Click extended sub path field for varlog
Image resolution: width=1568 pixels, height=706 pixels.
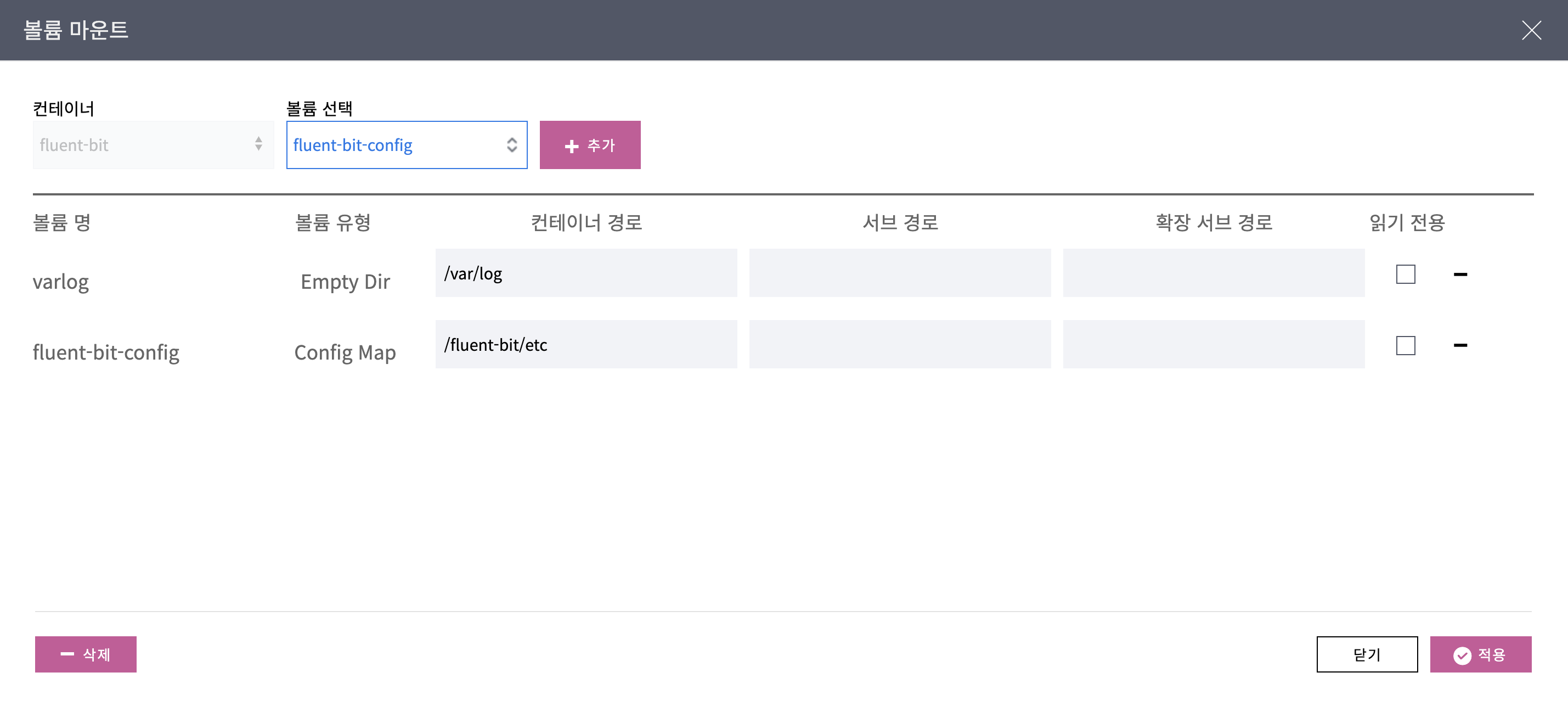tap(1213, 273)
